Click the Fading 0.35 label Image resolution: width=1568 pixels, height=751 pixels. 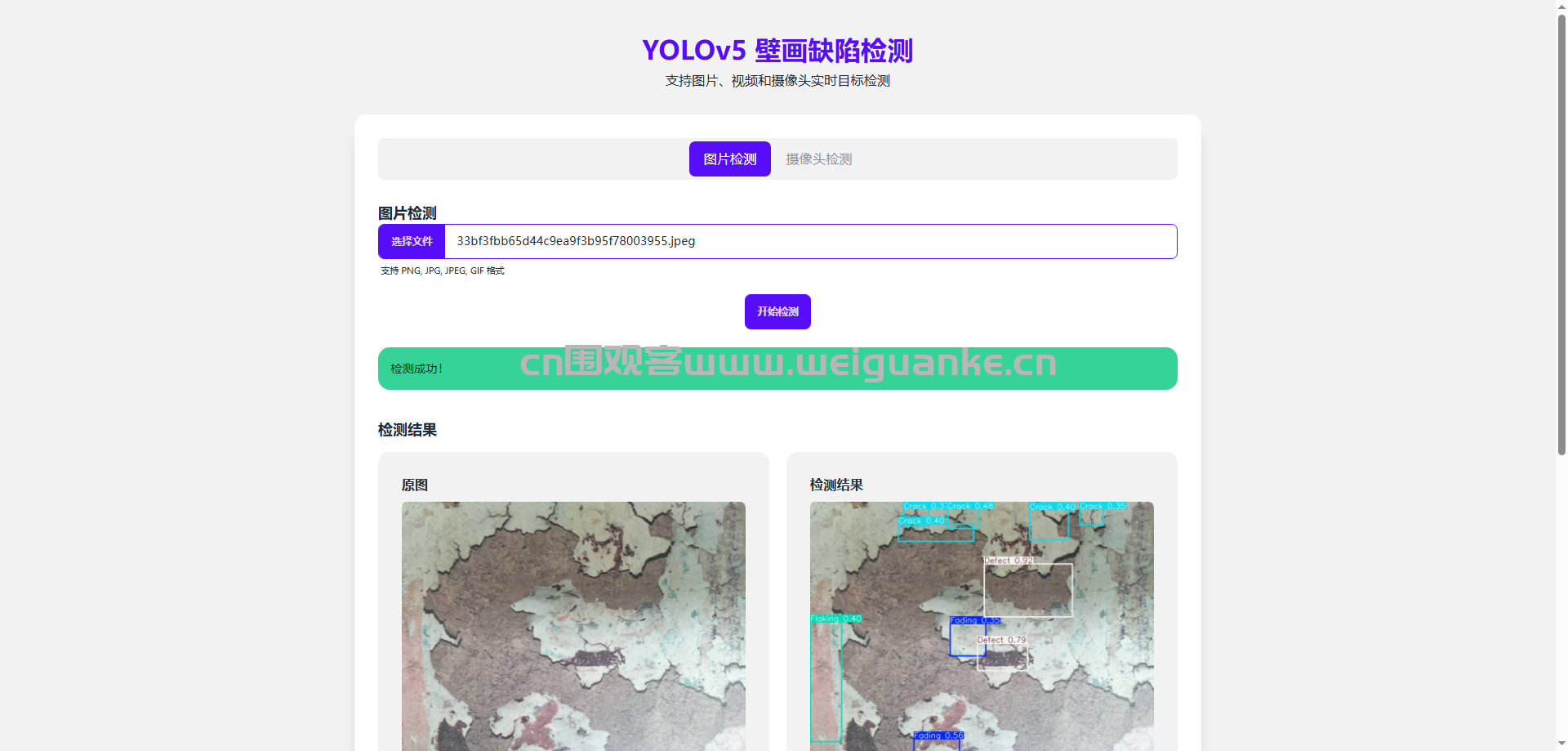tap(973, 620)
